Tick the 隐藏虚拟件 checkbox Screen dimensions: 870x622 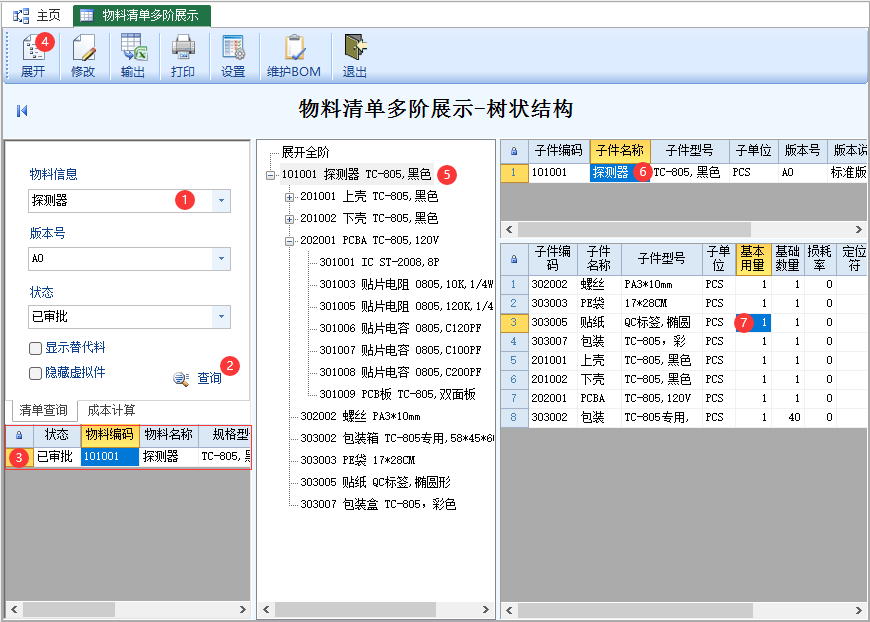pyautogui.click(x=35, y=373)
